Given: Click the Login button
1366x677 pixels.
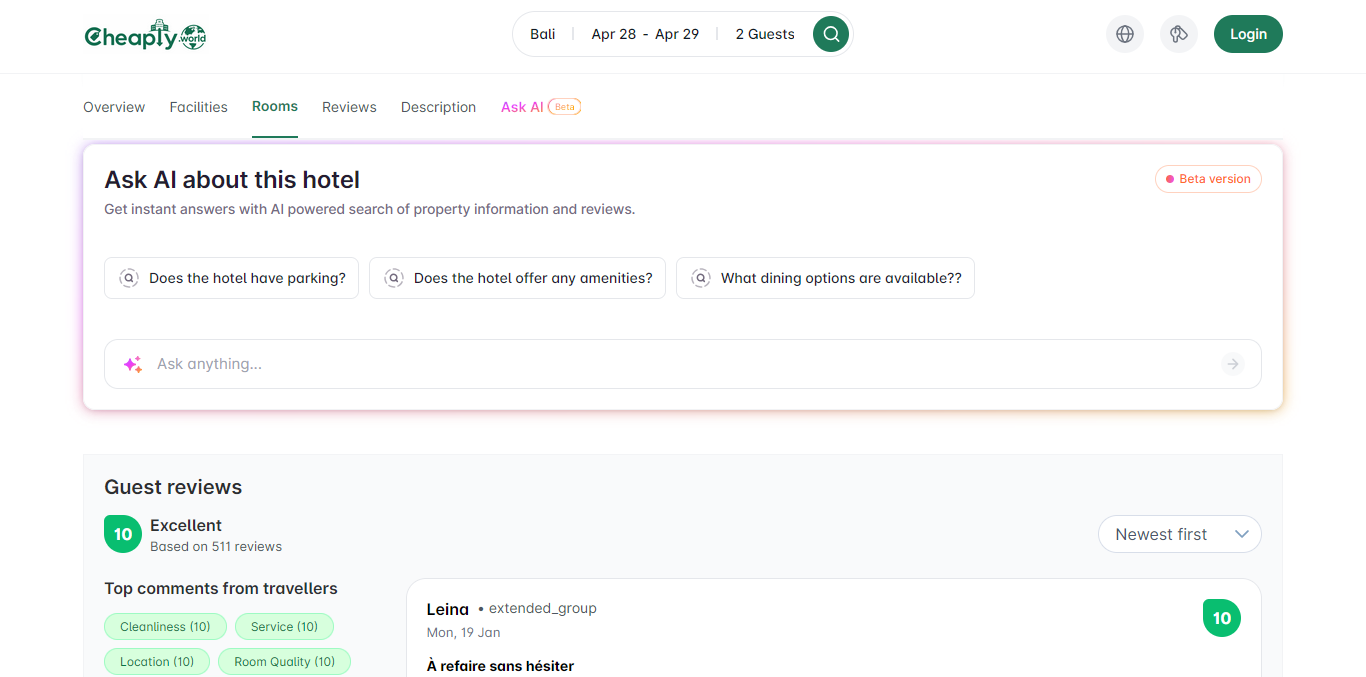Looking at the screenshot, I should click(1248, 34).
